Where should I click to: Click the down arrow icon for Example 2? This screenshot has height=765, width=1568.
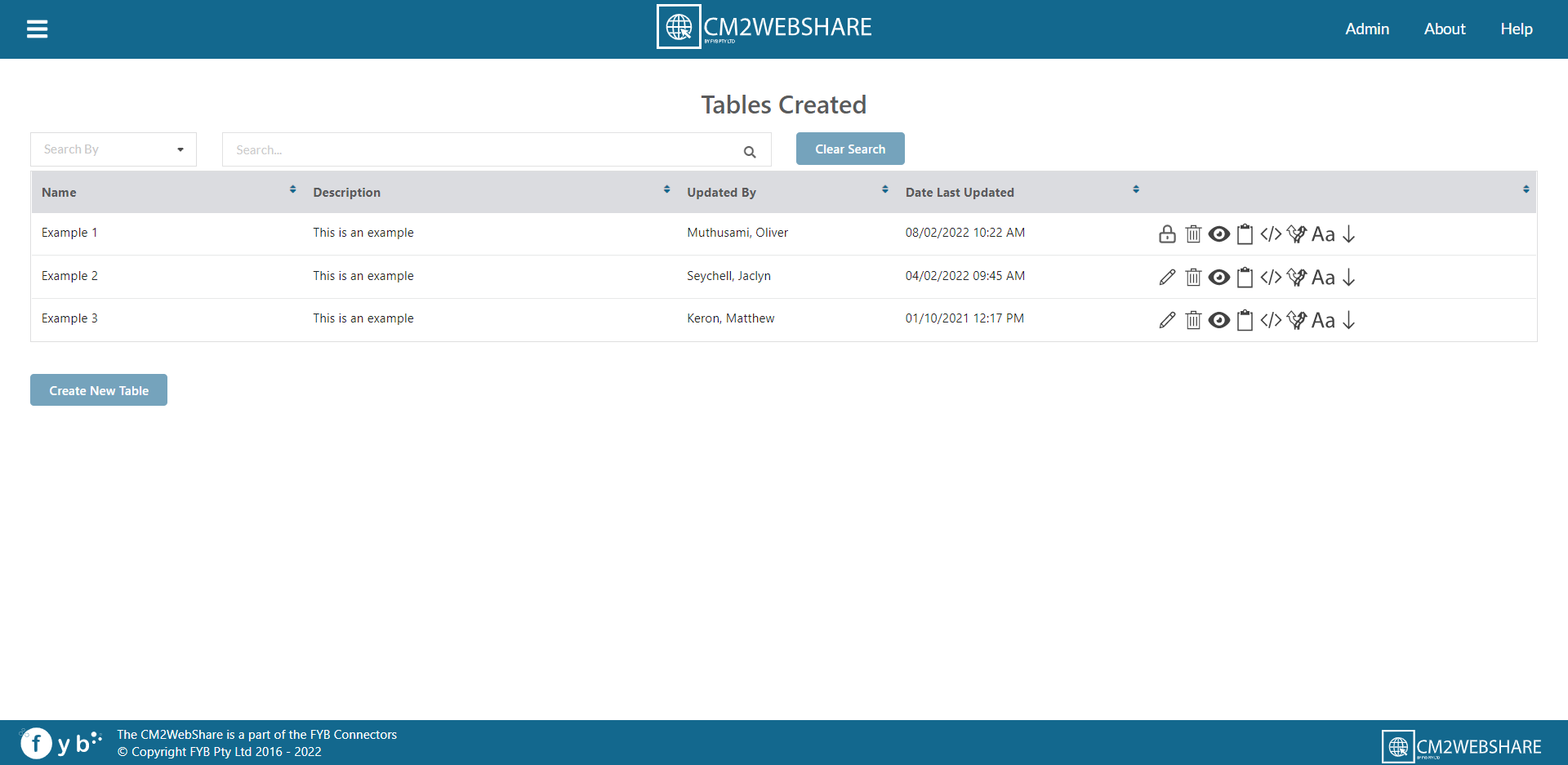(1349, 278)
